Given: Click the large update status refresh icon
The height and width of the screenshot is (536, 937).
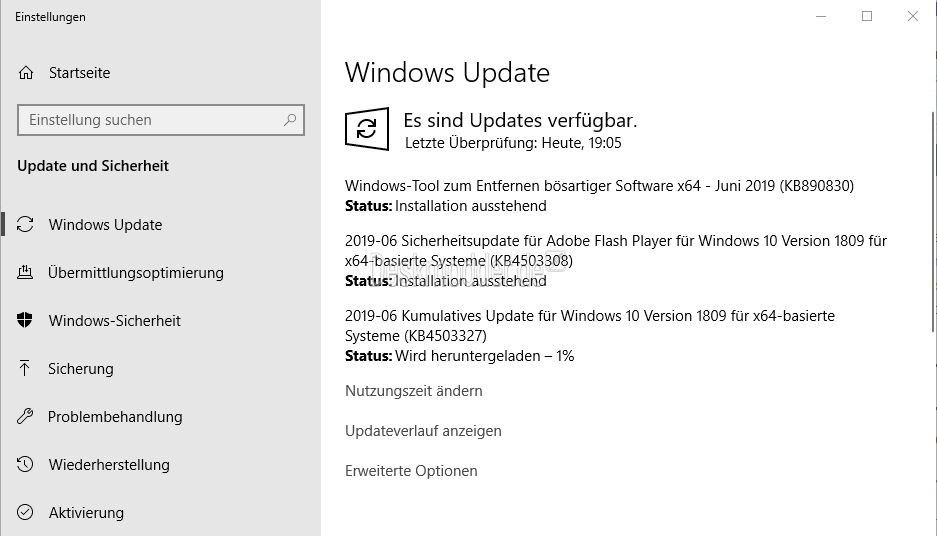Looking at the screenshot, I should pos(367,128).
